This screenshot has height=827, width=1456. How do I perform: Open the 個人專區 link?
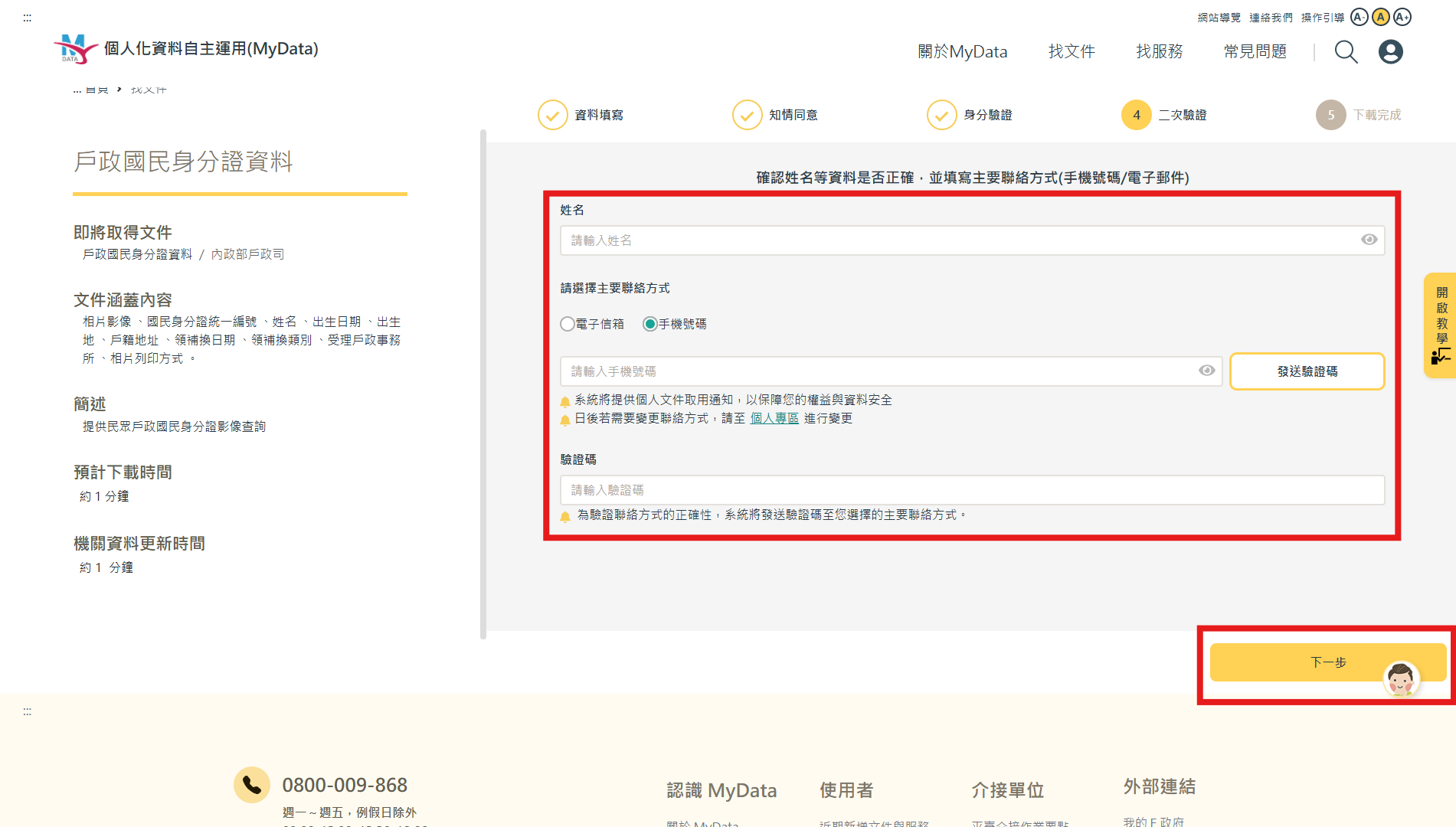[x=774, y=418]
